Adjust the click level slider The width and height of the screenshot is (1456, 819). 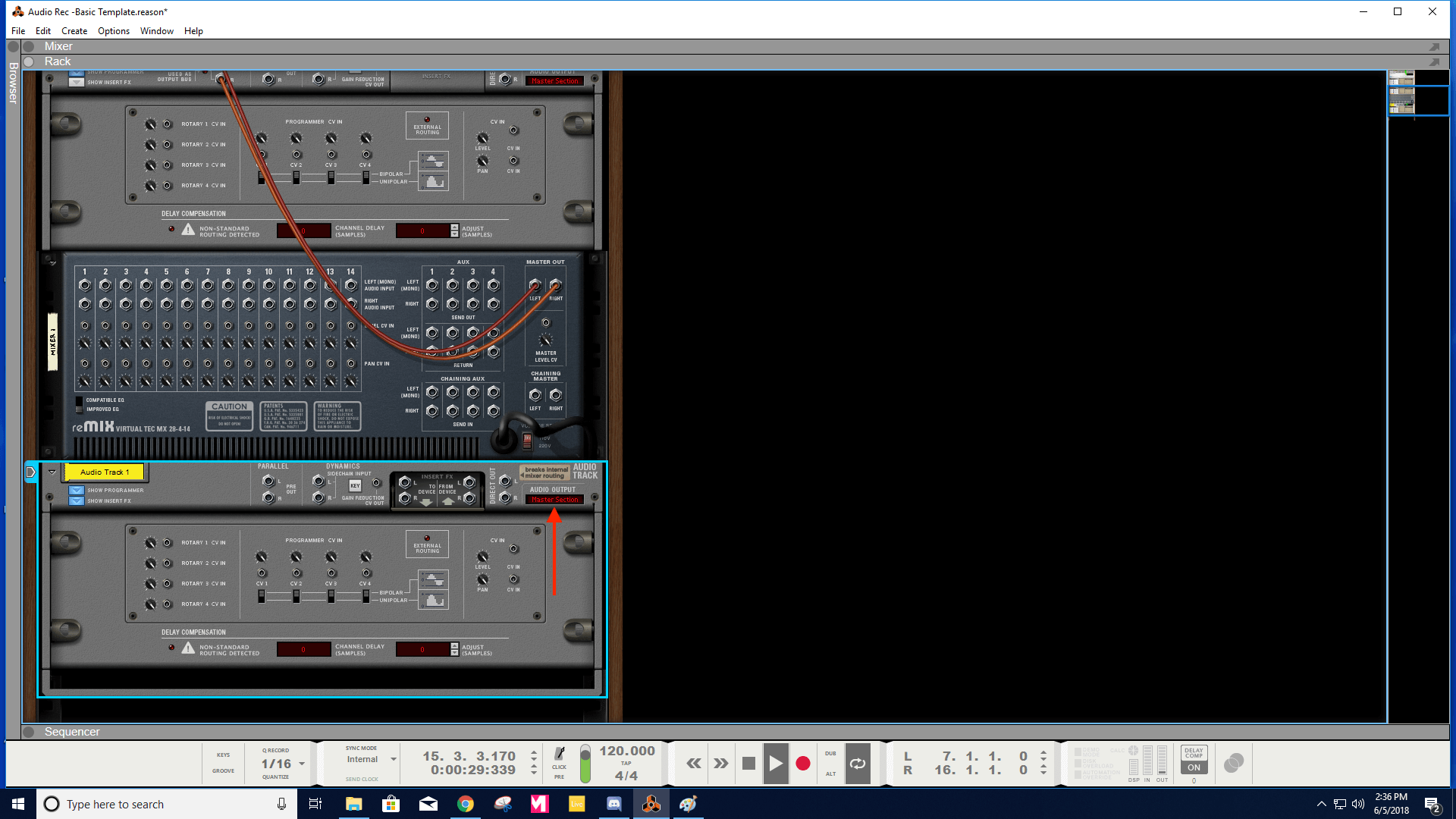(585, 764)
